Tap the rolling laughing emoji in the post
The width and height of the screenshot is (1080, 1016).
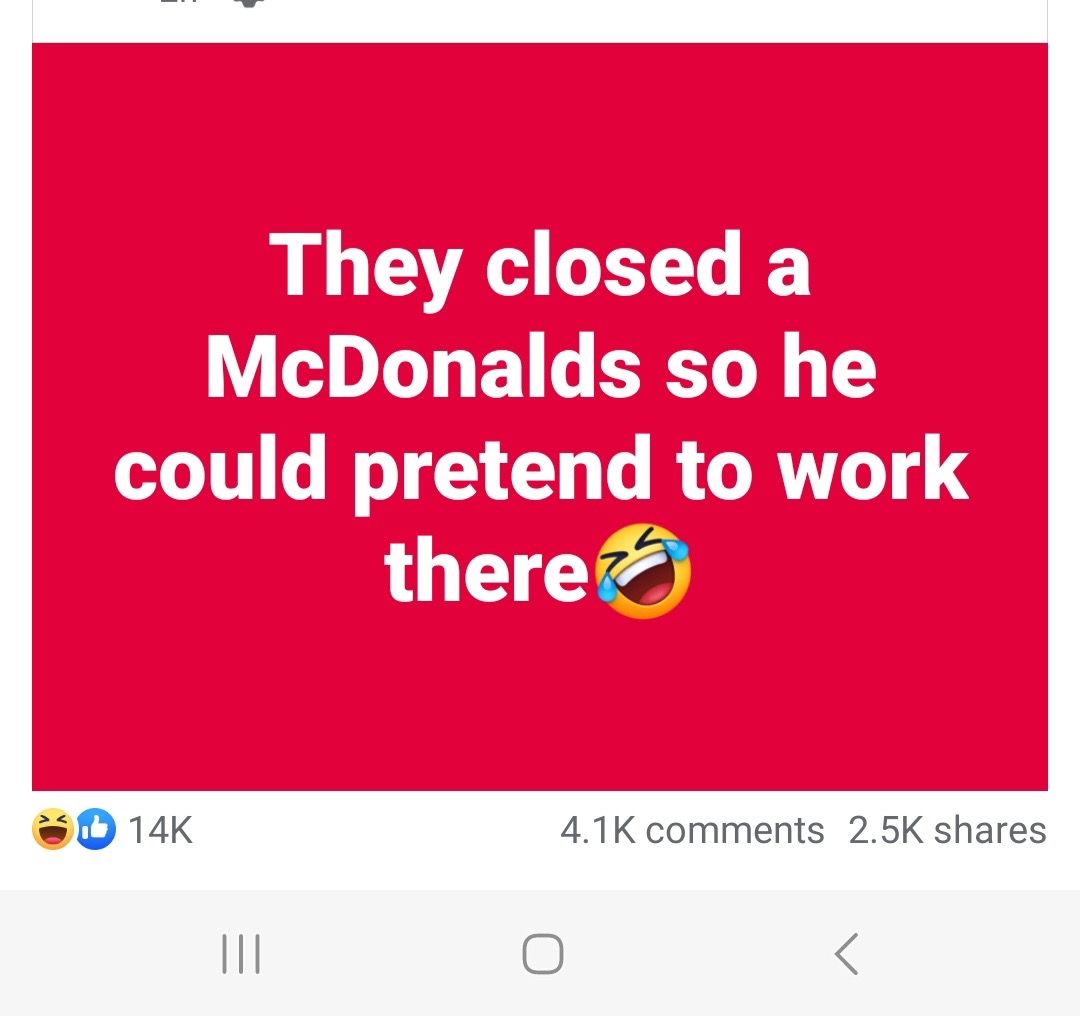[x=643, y=571]
